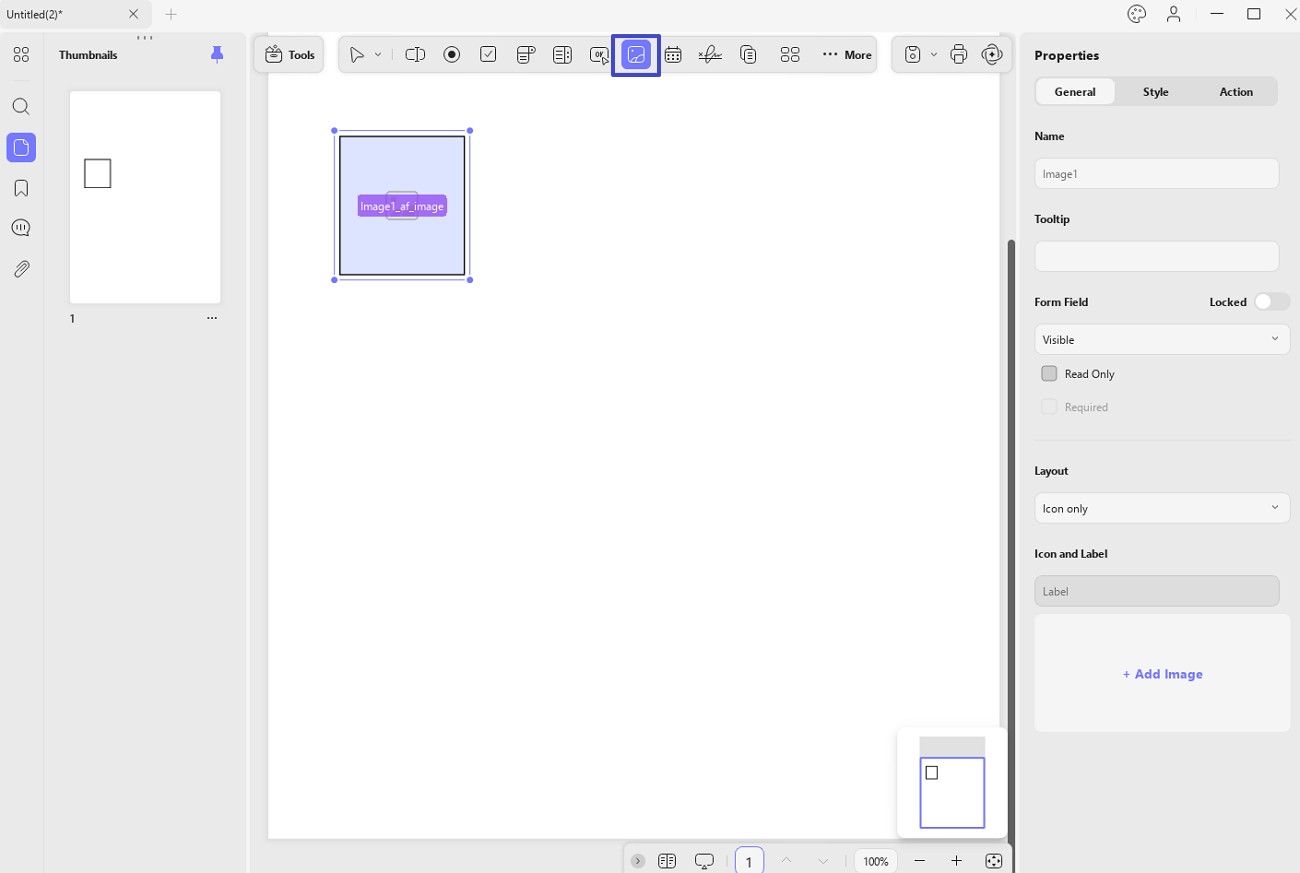1300x873 pixels.
Task: Expand the selection tool dropdown arrow
Action: 378,55
